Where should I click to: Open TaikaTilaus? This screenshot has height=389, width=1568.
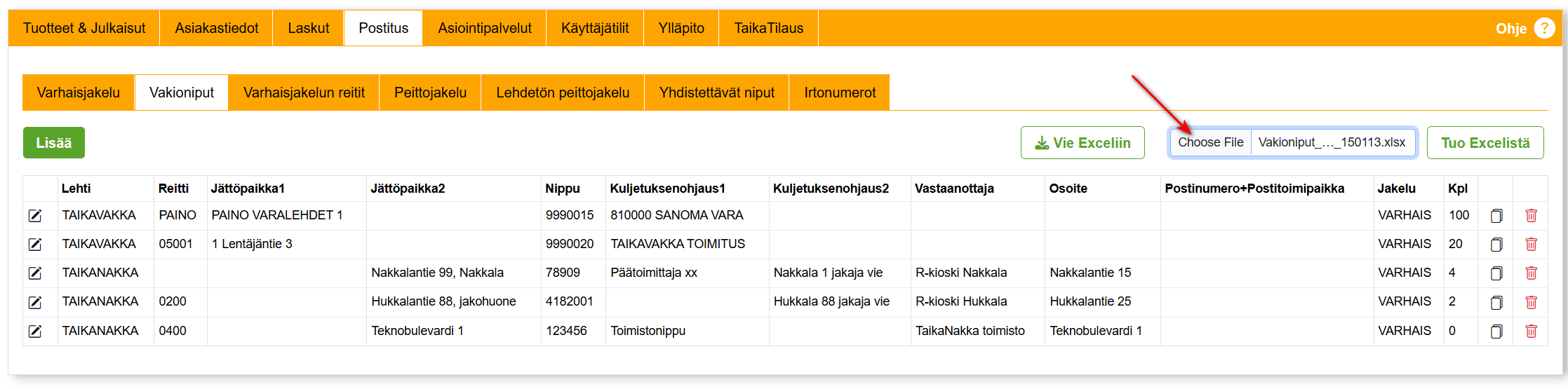pyautogui.click(x=769, y=28)
